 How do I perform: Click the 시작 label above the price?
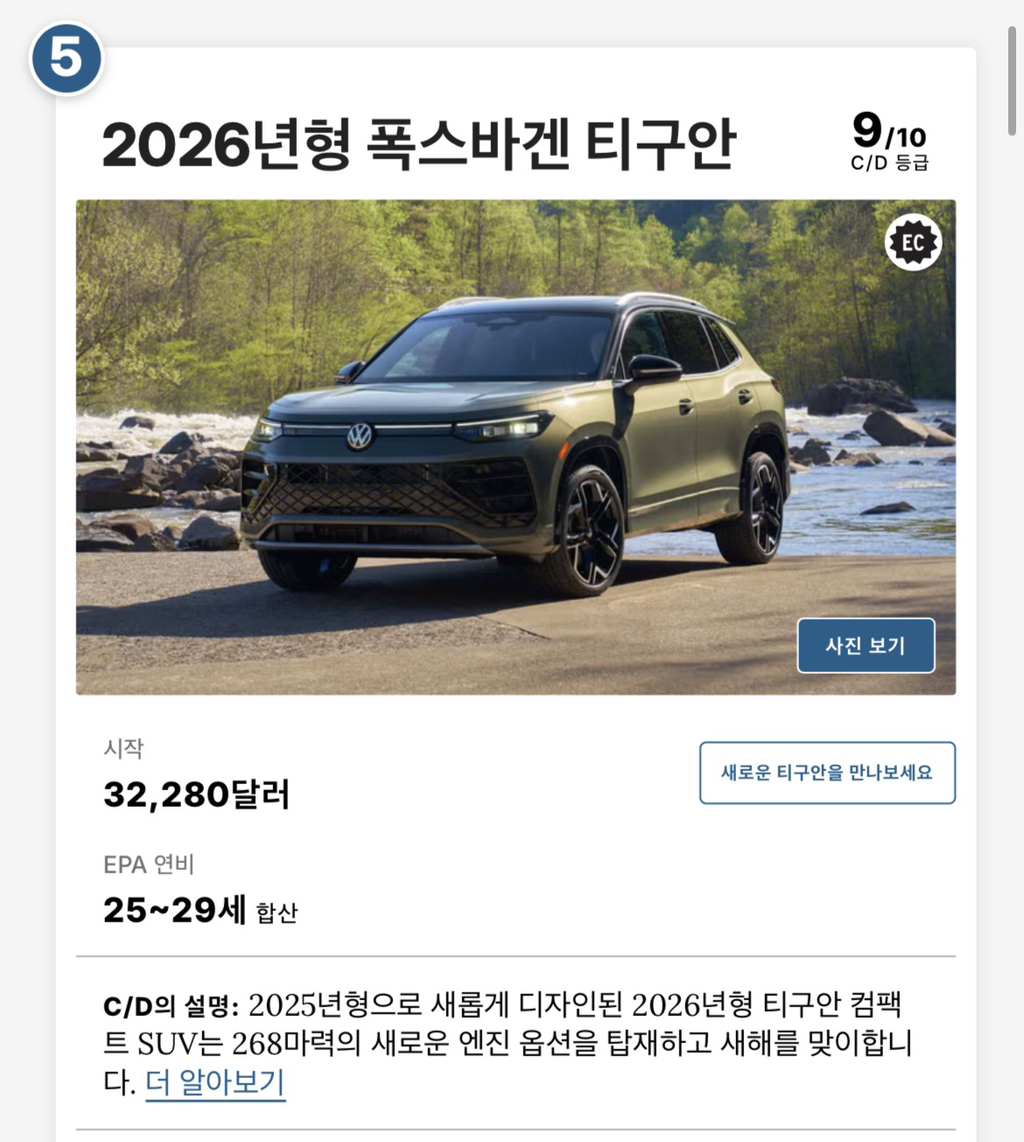click(124, 749)
